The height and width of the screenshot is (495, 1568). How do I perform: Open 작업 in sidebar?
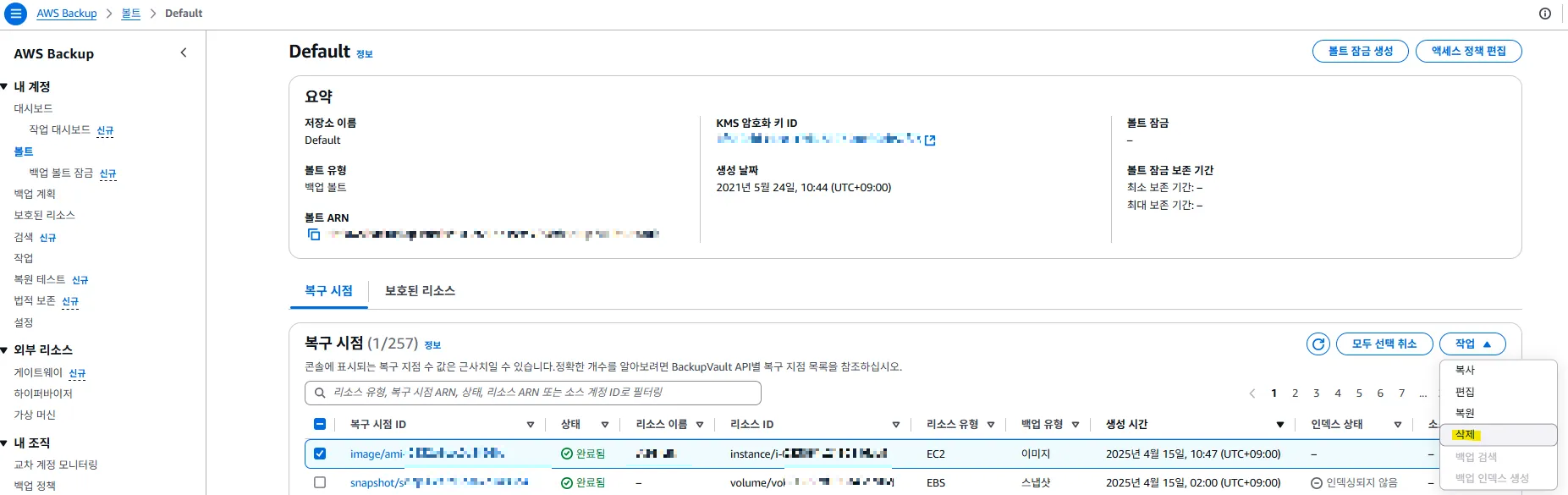pos(24,258)
